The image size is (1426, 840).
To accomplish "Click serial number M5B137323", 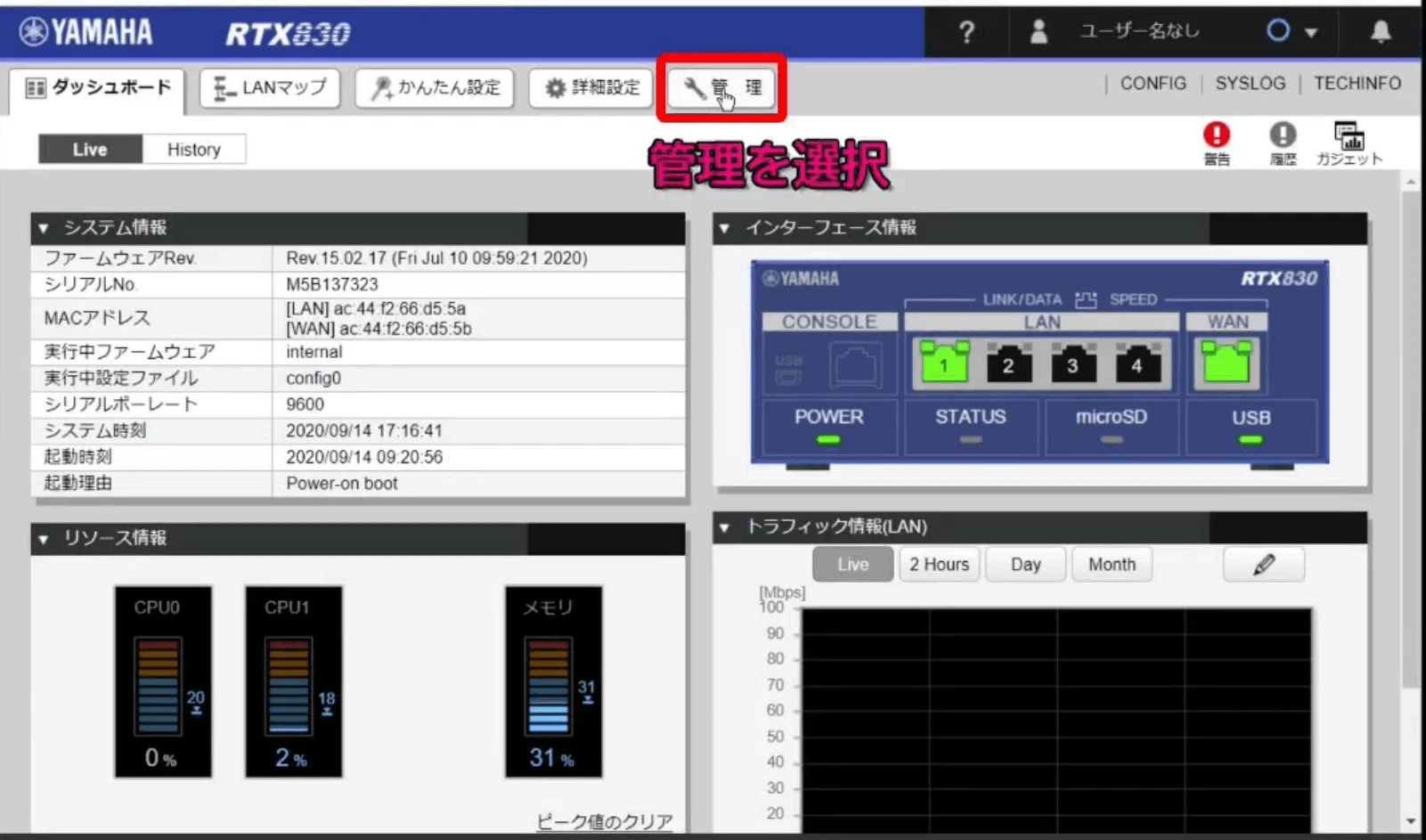I will click(332, 284).
